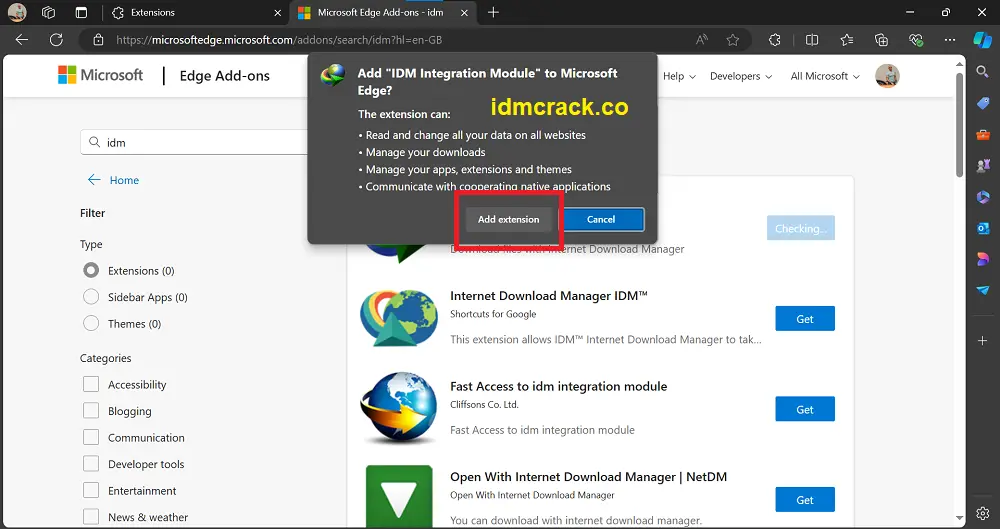The width and height of the screenshot is (1000, 529).
Task: Open sidebar Search magnifier icon
Action: (x=983, y=72)
